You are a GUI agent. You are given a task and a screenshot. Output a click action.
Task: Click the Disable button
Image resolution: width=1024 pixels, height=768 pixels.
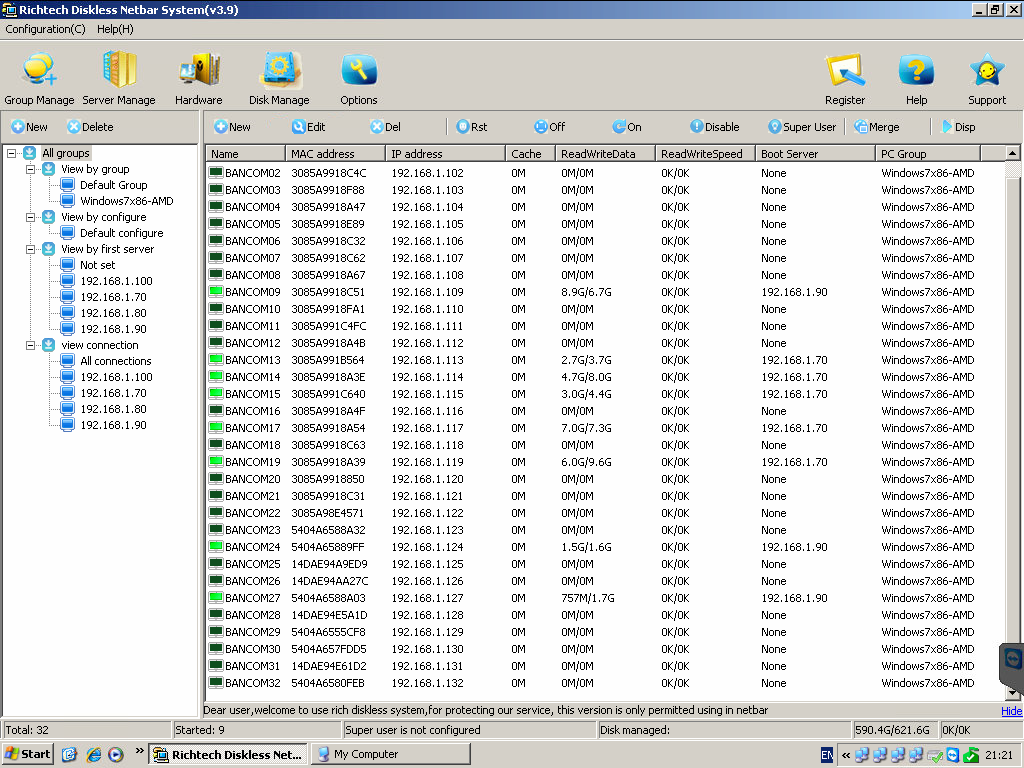click(714, 127)
